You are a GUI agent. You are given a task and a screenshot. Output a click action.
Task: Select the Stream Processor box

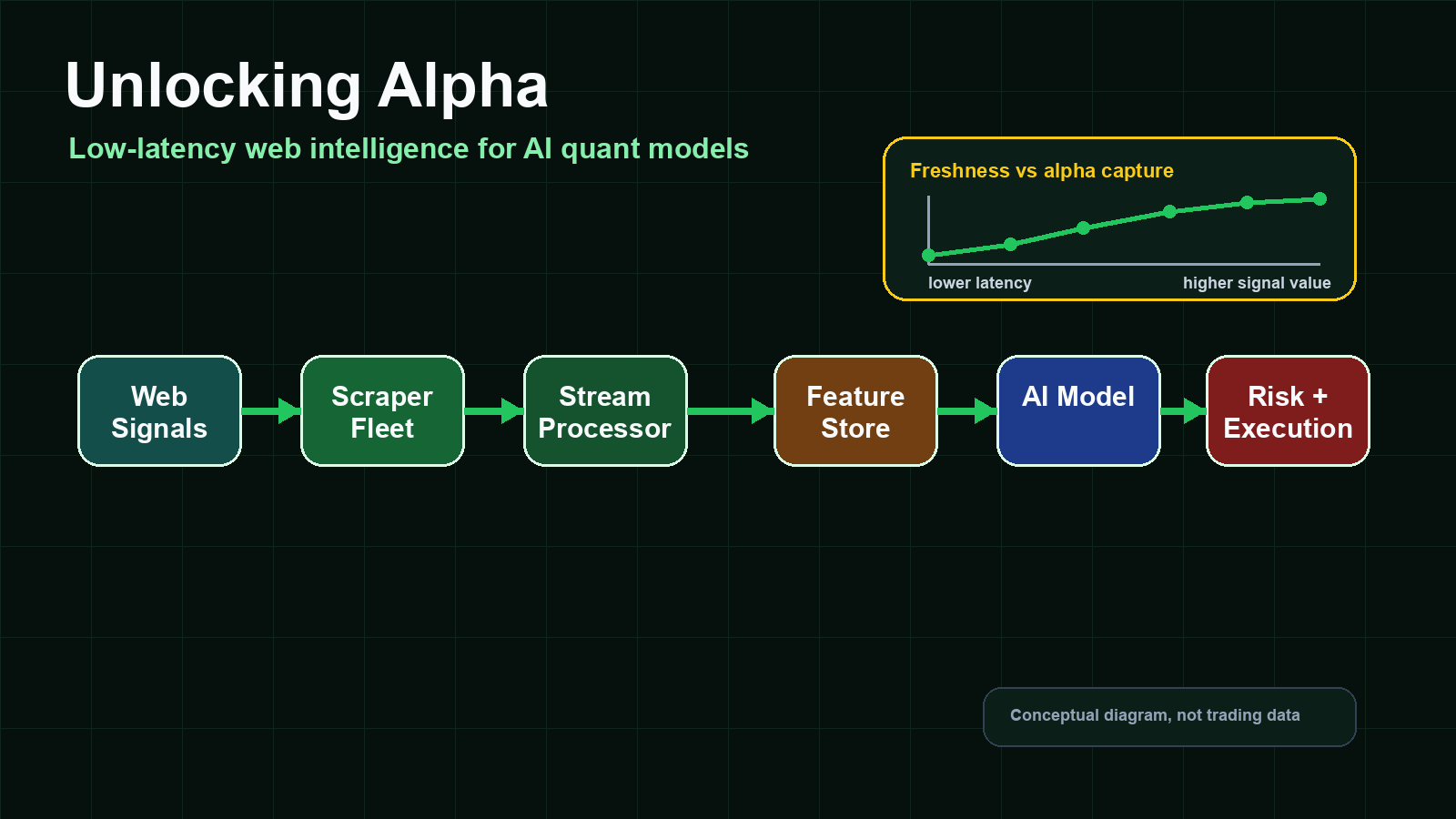[x=605, y=411]
